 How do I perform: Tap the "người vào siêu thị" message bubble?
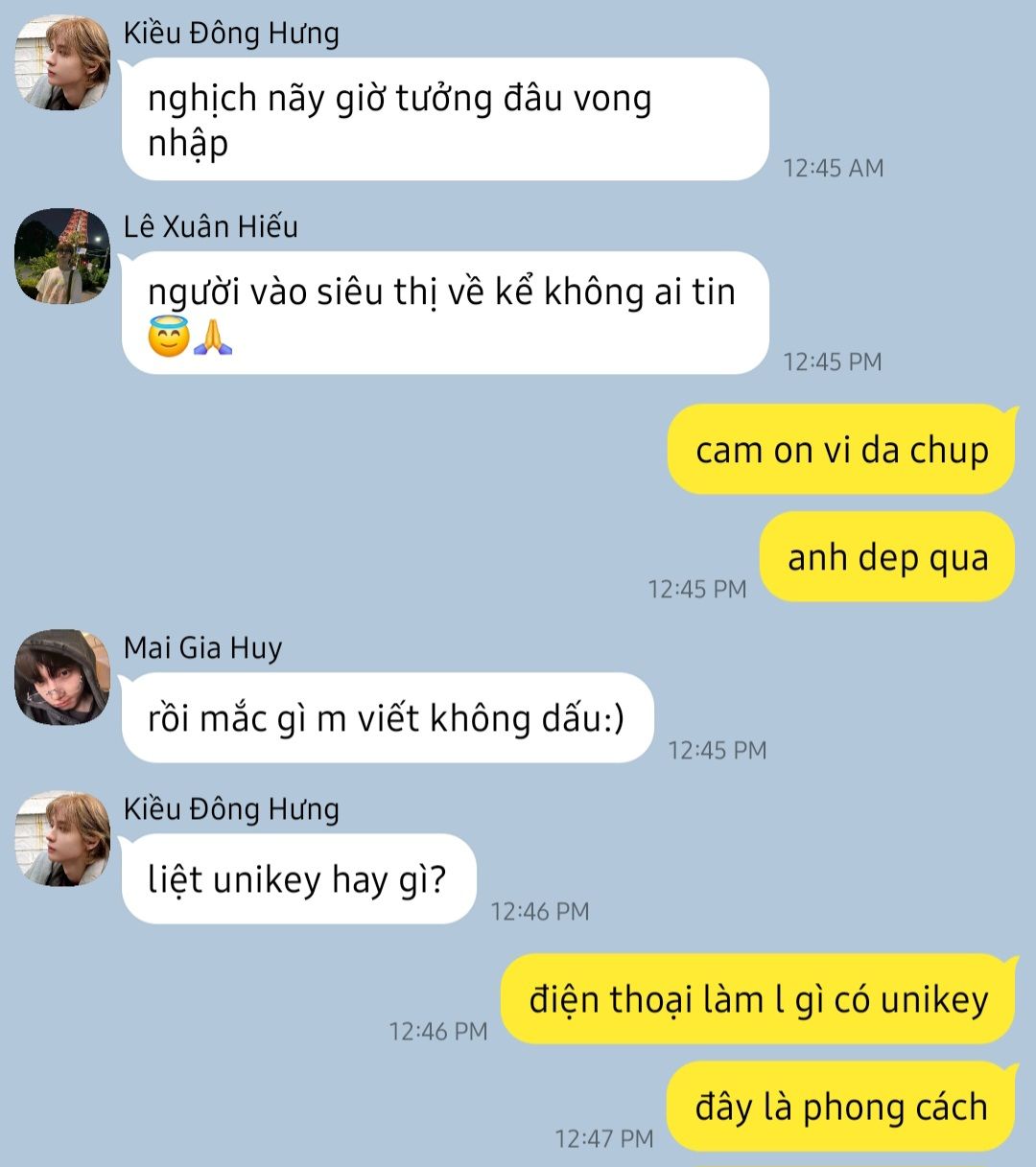coord(445,313)
